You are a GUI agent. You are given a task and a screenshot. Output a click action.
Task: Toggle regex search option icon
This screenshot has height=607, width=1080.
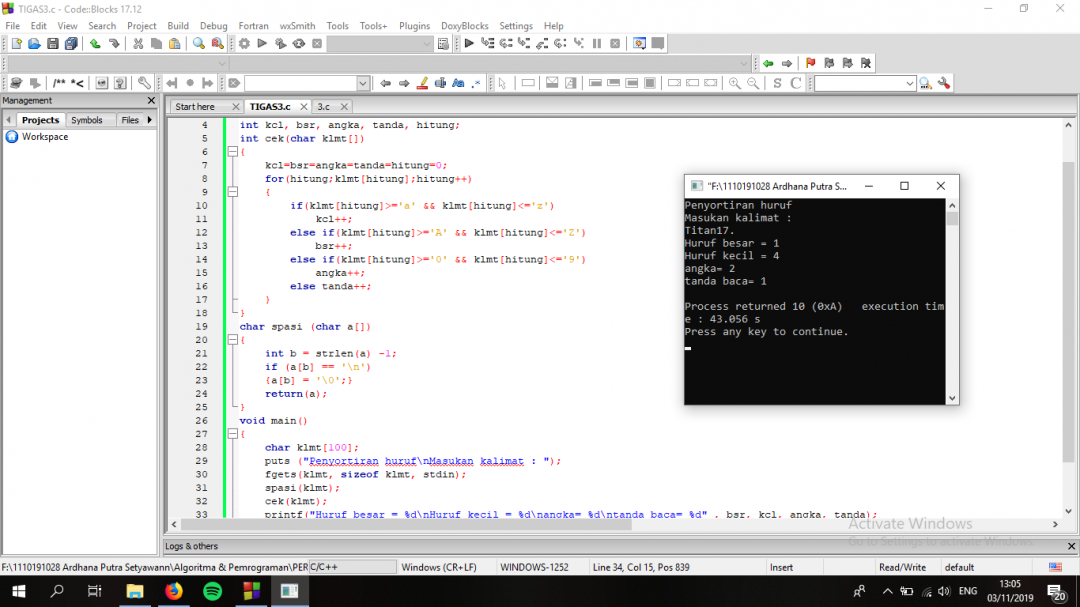(x=477, y=83)
